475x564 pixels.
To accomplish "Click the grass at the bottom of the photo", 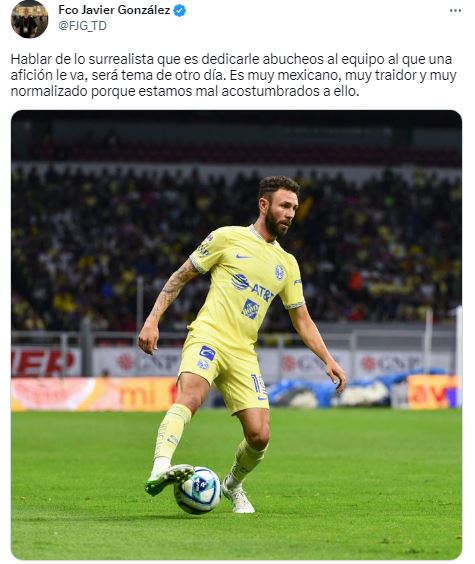I will 236,536.
